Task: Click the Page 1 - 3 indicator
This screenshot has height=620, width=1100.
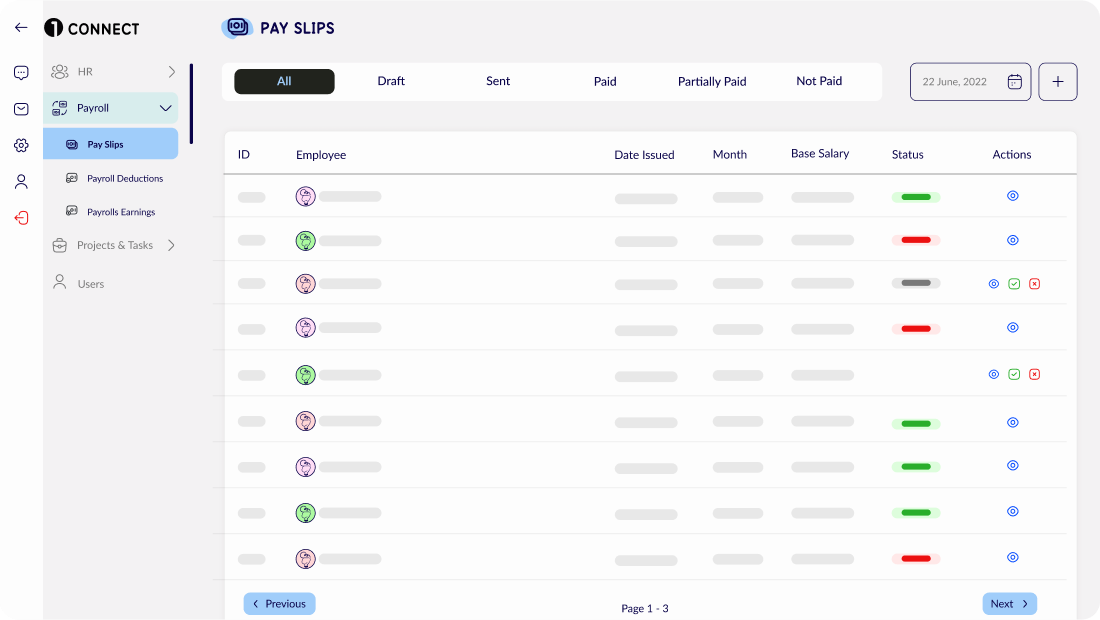Action: point(645,609)
